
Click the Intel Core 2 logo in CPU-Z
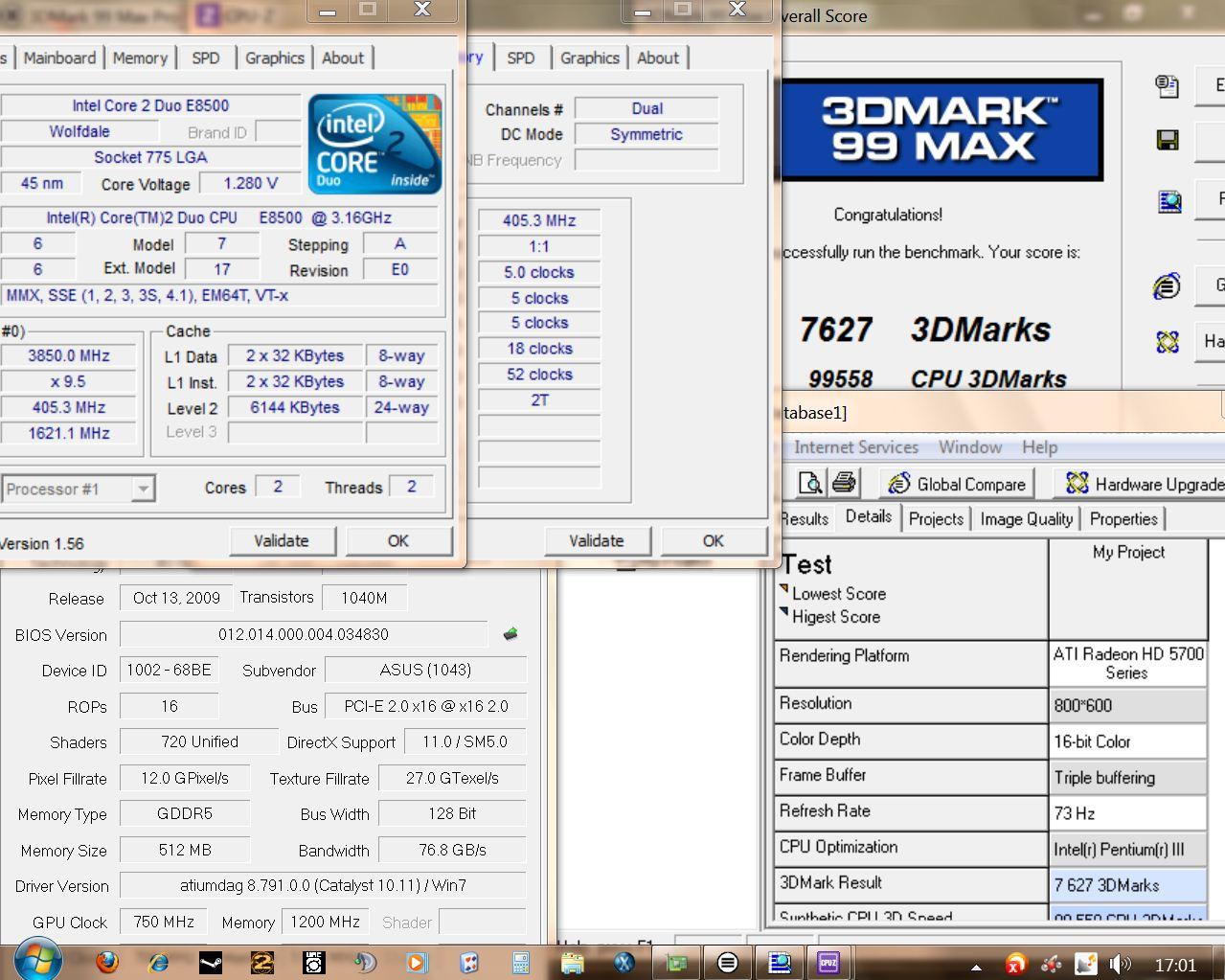click(374, 144)
